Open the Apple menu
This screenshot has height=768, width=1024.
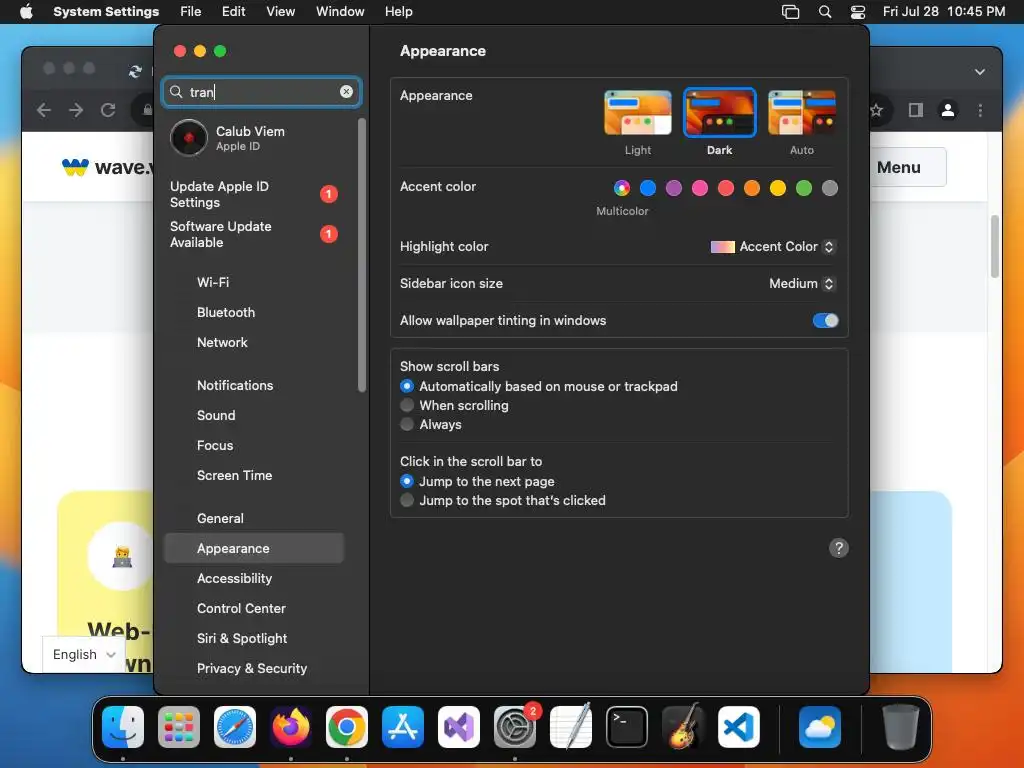click(x=26, y=11)
